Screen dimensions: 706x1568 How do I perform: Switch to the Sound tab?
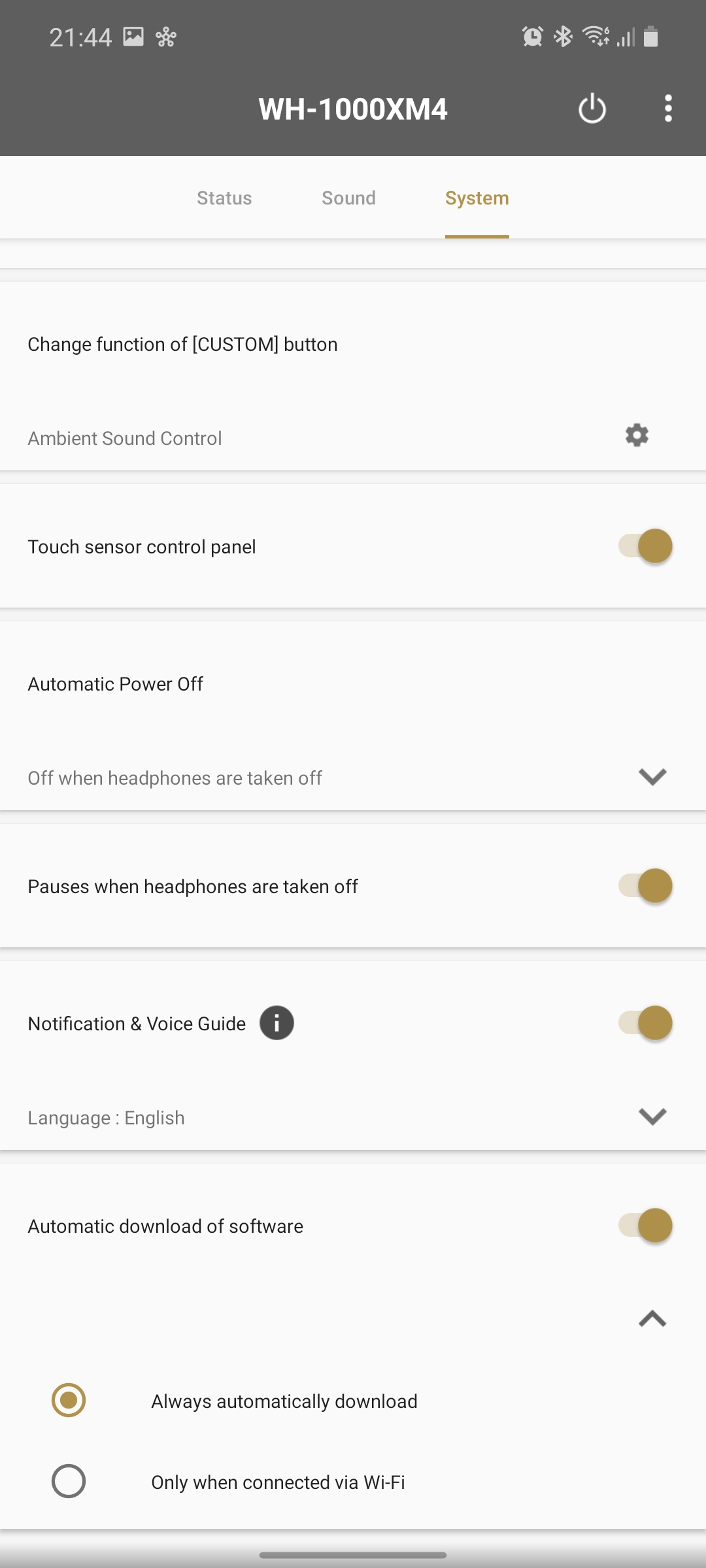coord(348,198)
